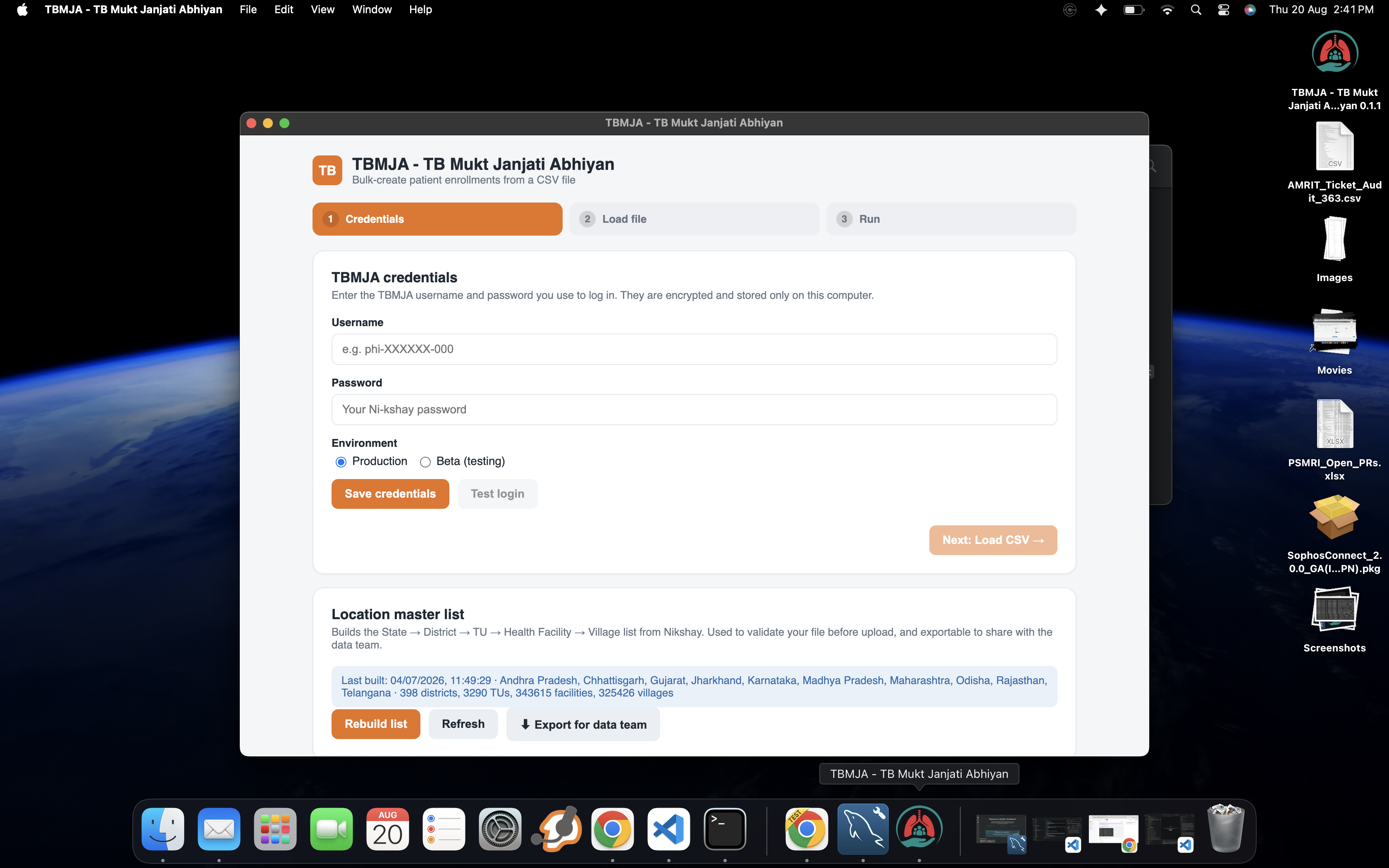Select the Production environment radio button
The image size is (1389, 868).
341,462
